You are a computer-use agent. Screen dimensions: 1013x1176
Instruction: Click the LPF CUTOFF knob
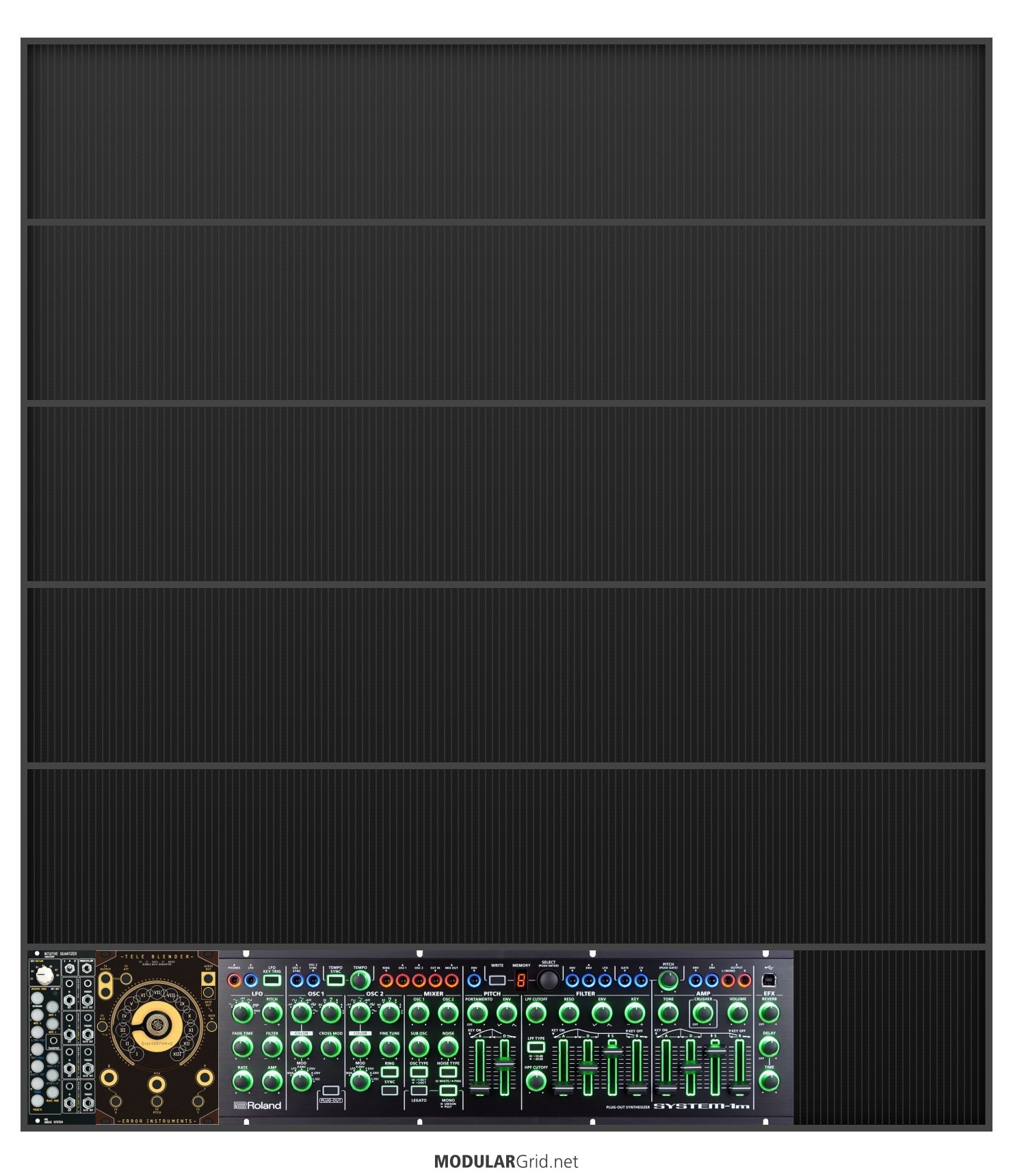536,1013
